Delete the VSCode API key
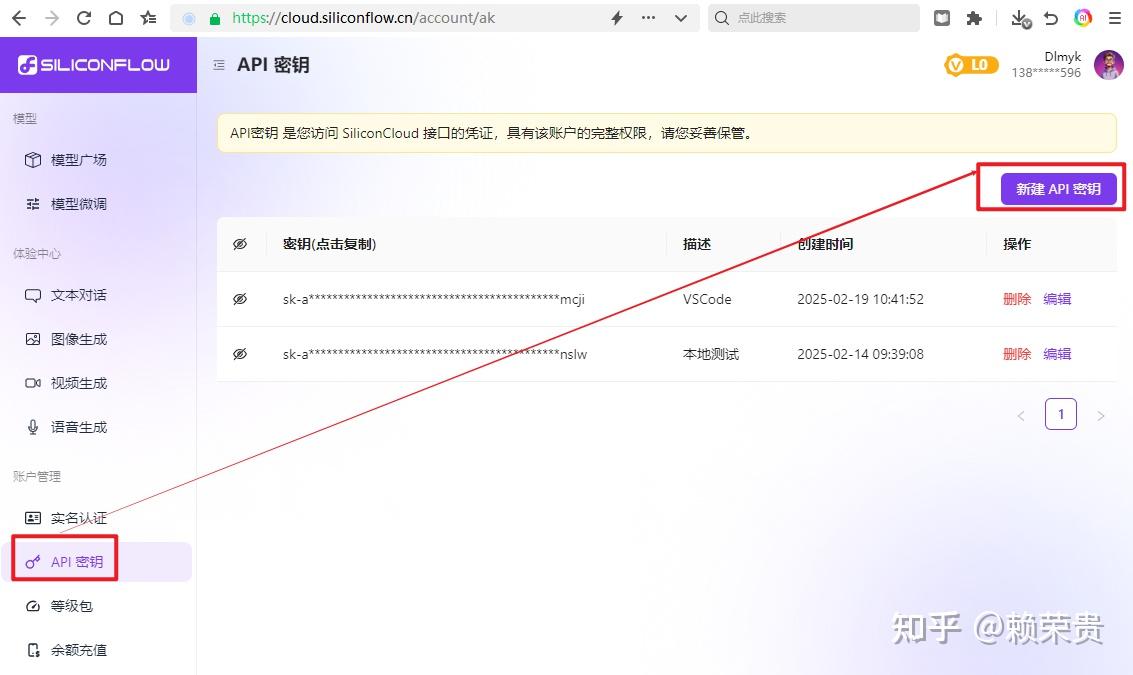This screenshot has height=675, width=1133. click(x=1016, y=298)
